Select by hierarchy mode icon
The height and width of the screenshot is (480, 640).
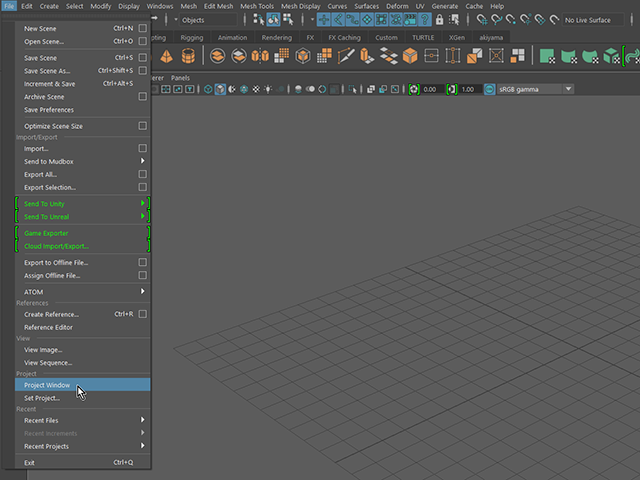pos(258,19)
